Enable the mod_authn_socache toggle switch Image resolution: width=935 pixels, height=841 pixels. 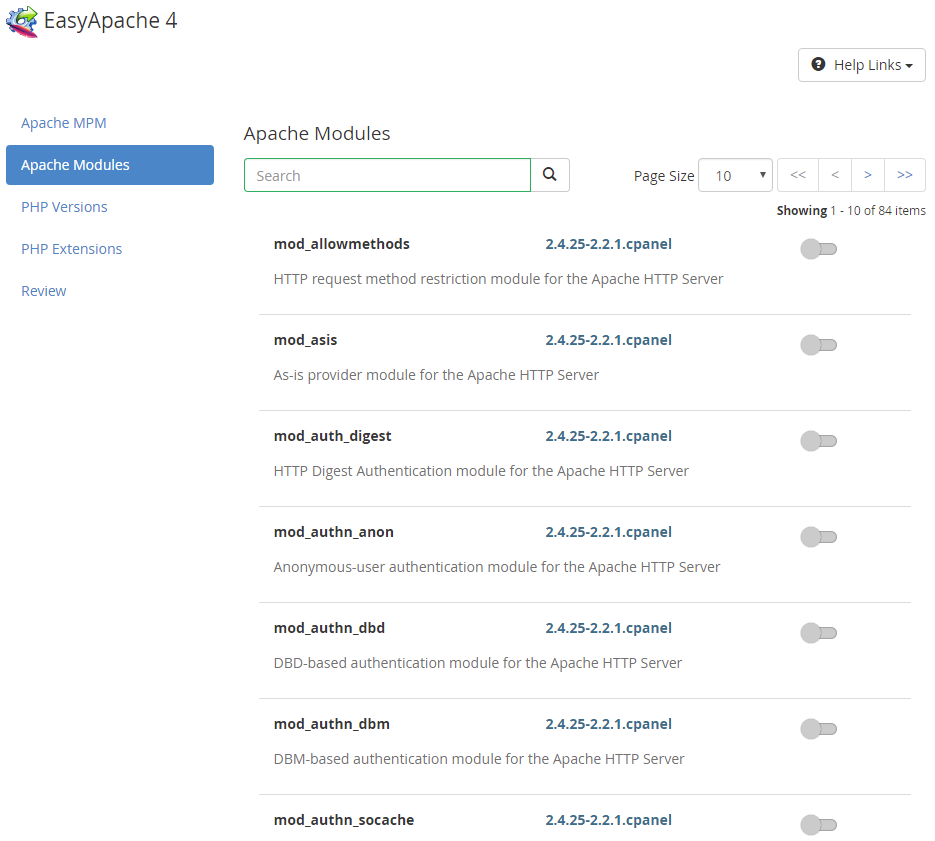[x=819, y=825]
